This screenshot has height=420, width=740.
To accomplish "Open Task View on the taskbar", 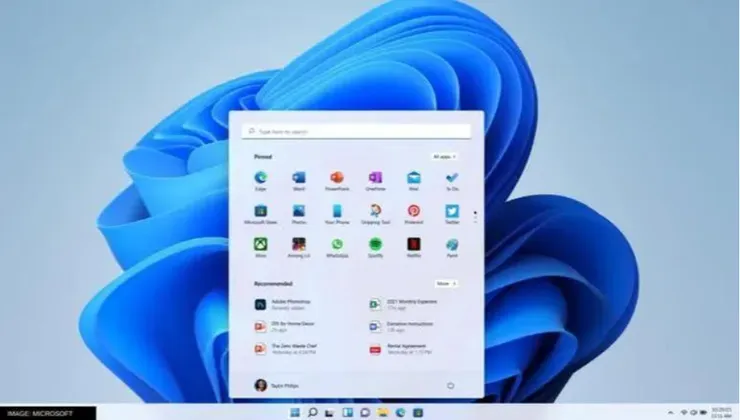I will [330, 413].
